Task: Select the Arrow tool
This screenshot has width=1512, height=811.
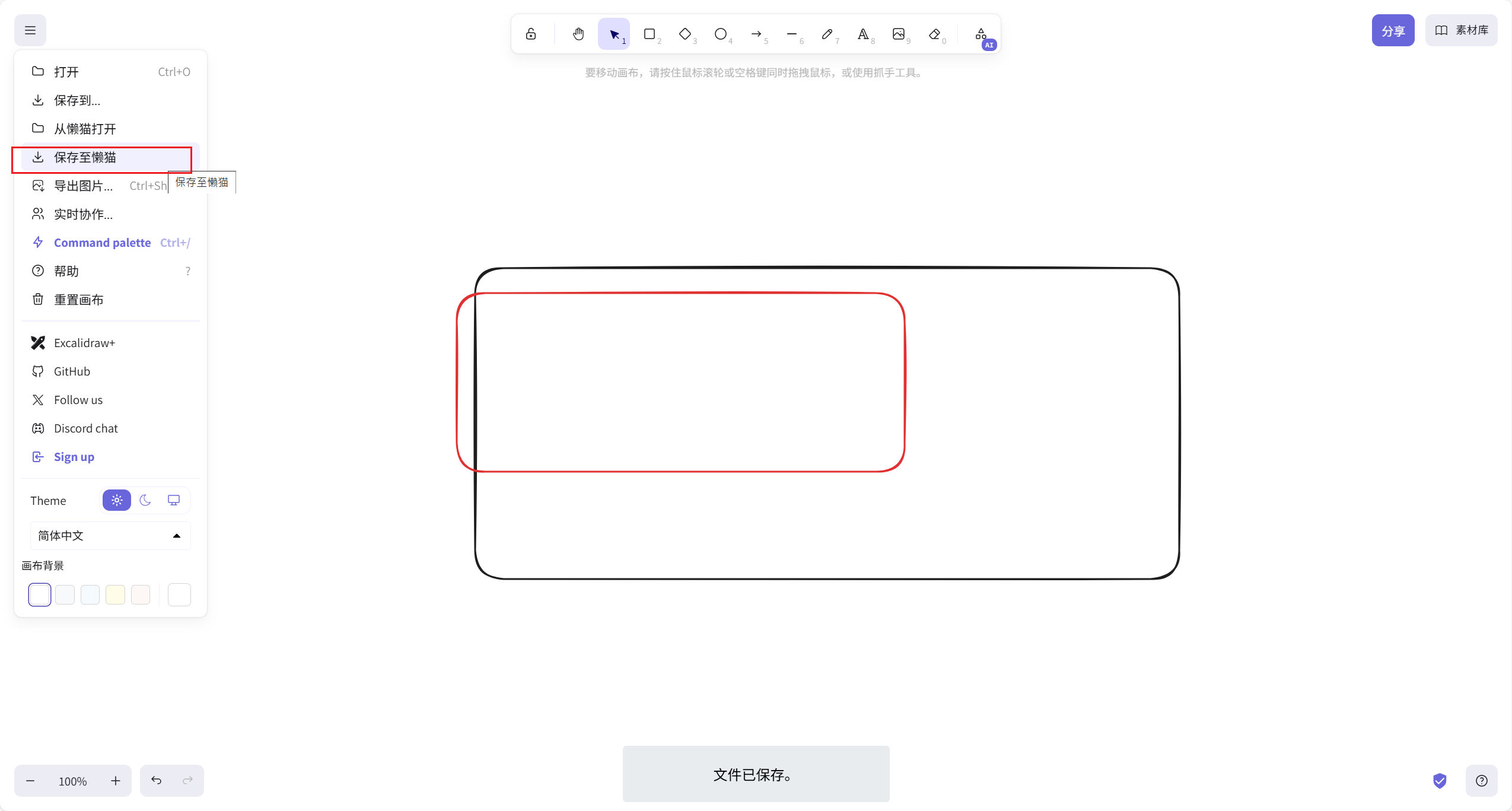Action: pos(756,34)
